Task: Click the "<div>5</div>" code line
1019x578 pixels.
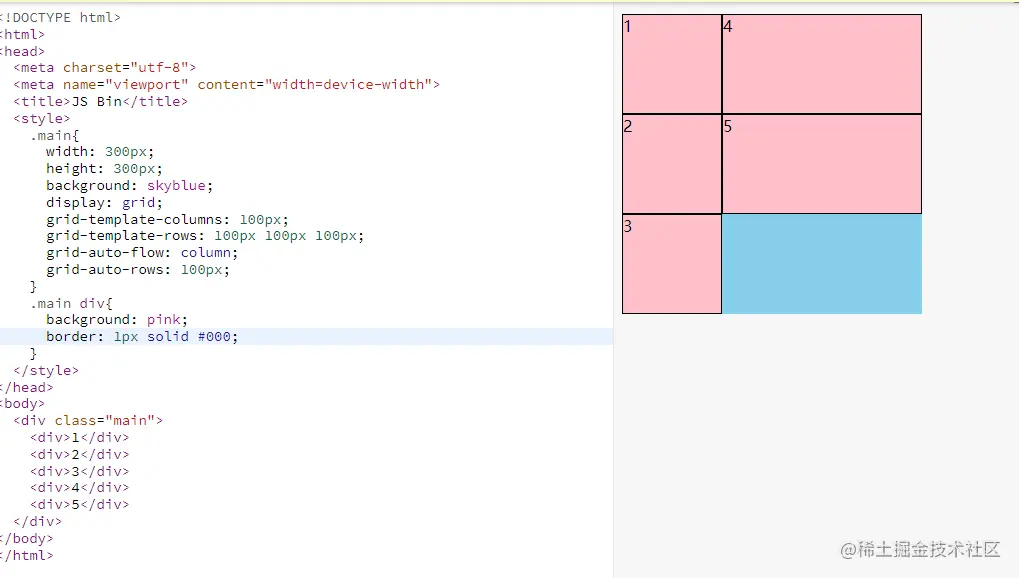Action: point(79,505)
